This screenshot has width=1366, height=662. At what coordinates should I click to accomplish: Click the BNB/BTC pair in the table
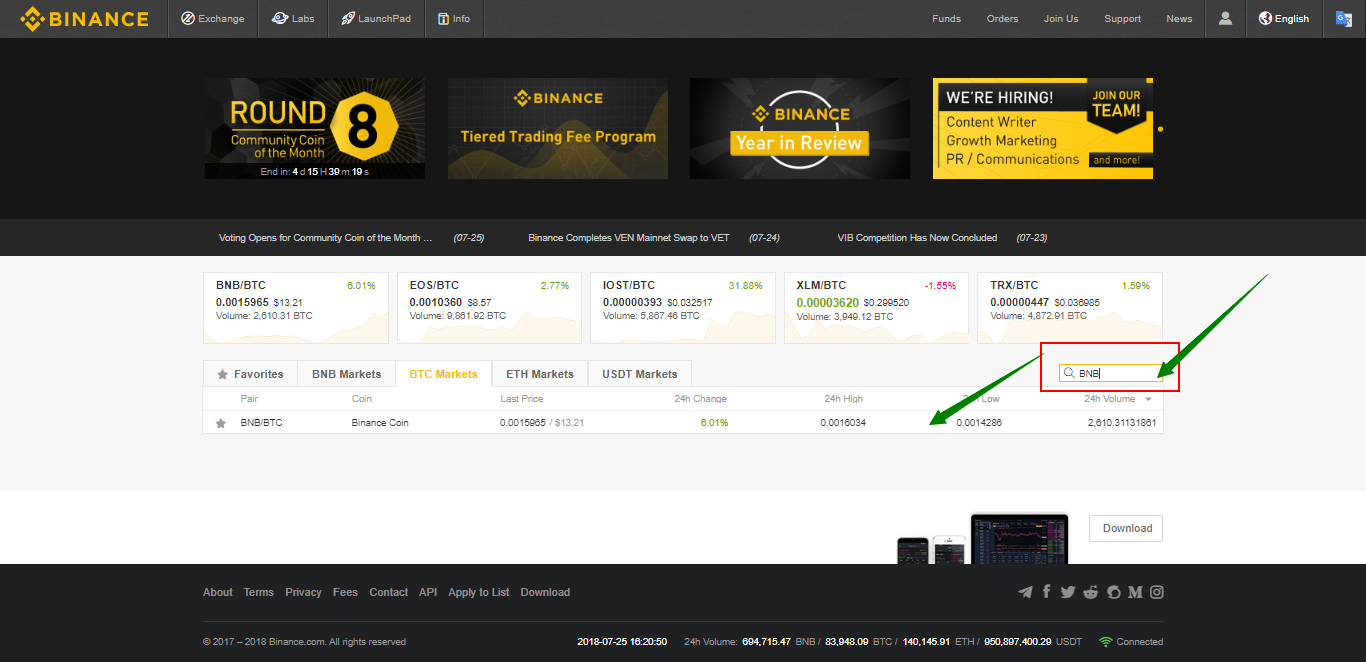coord(262,423)
